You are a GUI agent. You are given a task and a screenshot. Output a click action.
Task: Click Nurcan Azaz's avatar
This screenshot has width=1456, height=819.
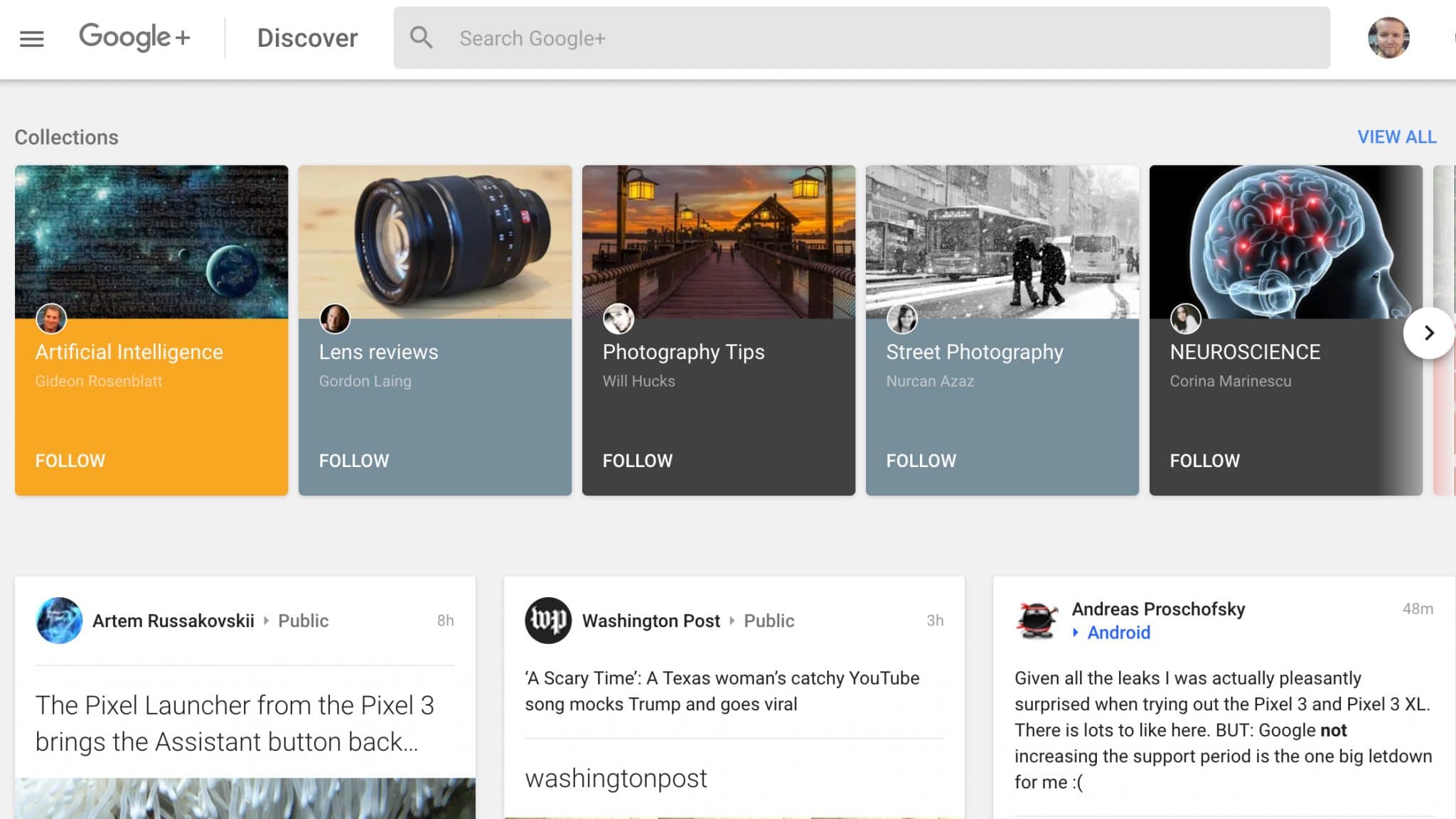tap(902, 318)
